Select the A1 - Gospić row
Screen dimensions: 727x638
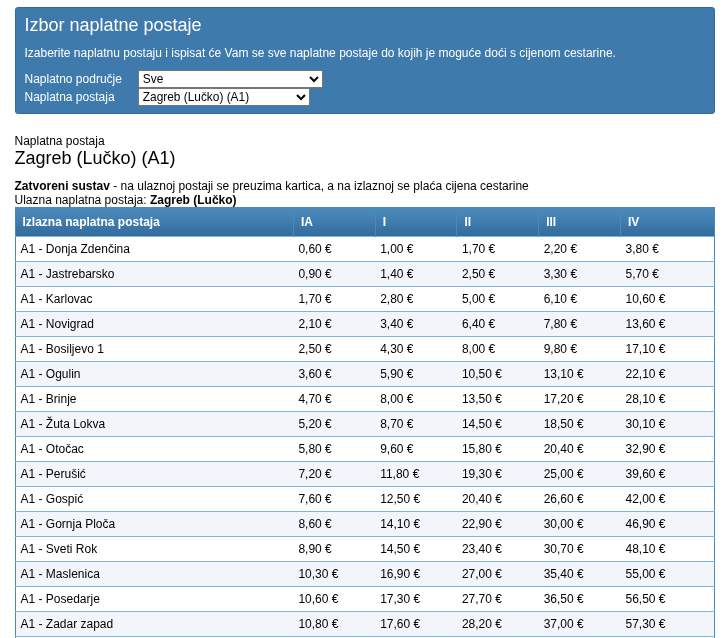tap(52, 499)
